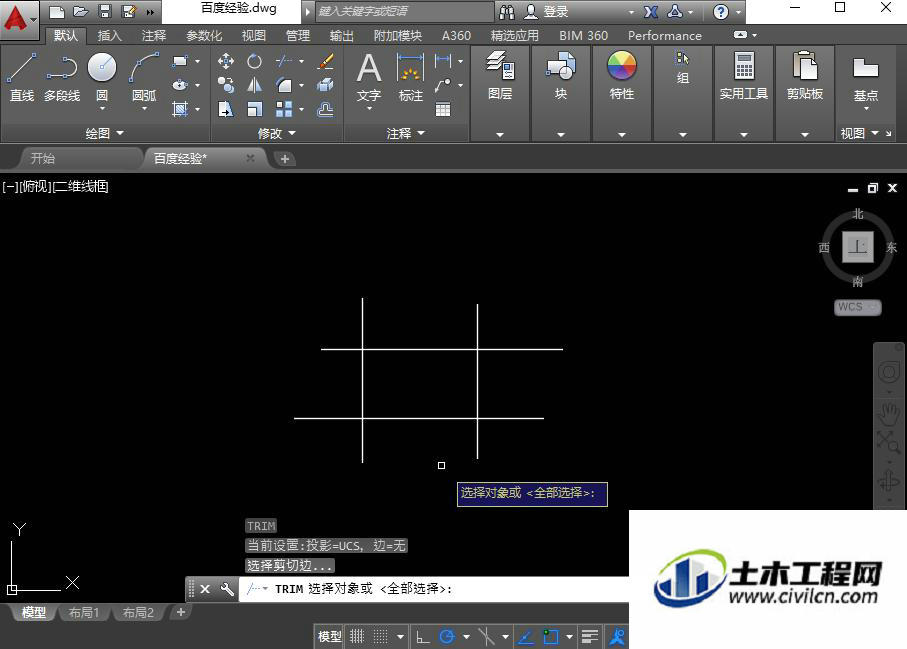Select the Mirror tool
The image size is (907, 649).
[255, 85]
